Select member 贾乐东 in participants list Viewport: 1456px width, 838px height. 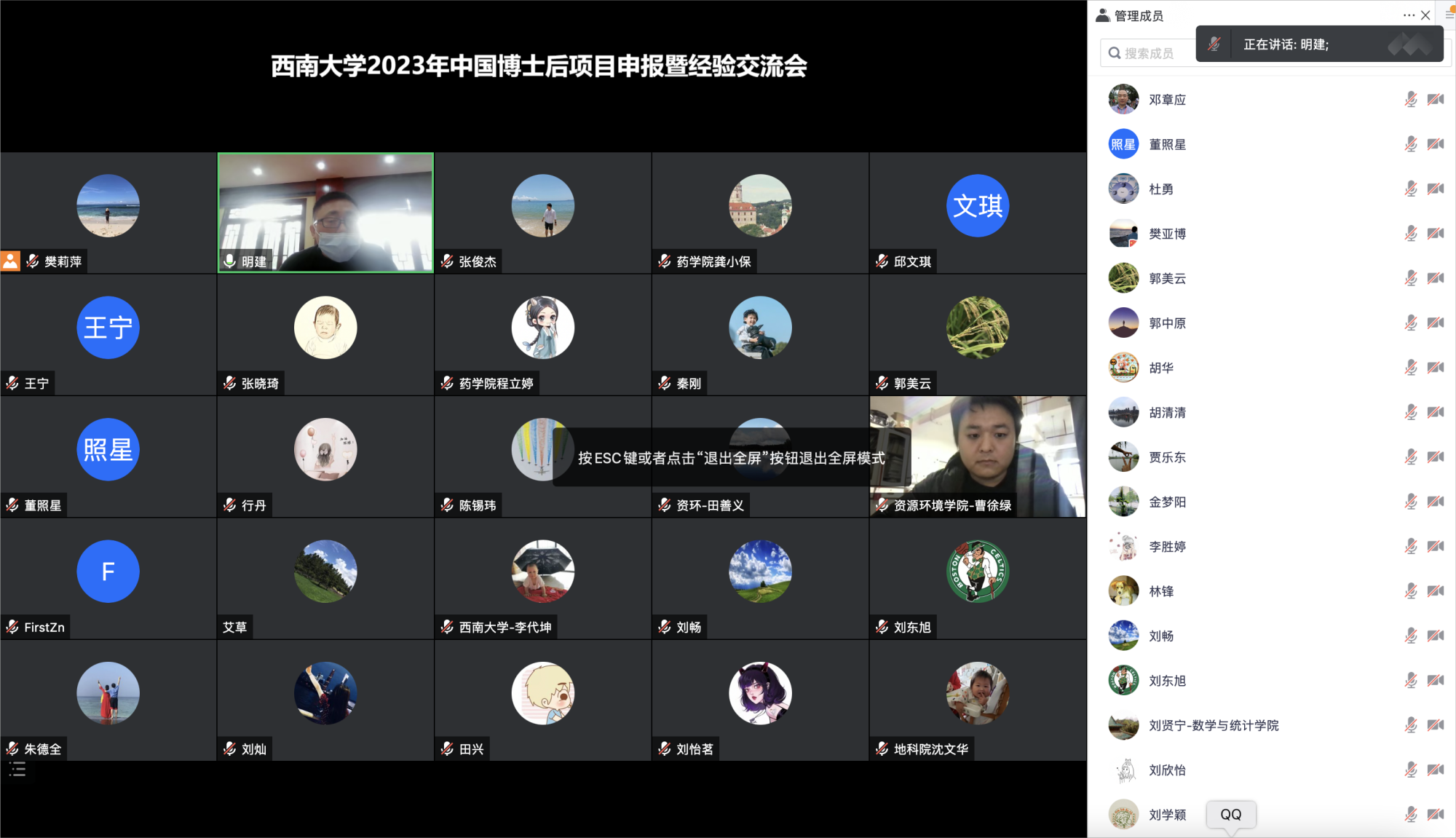point(1167,457)
